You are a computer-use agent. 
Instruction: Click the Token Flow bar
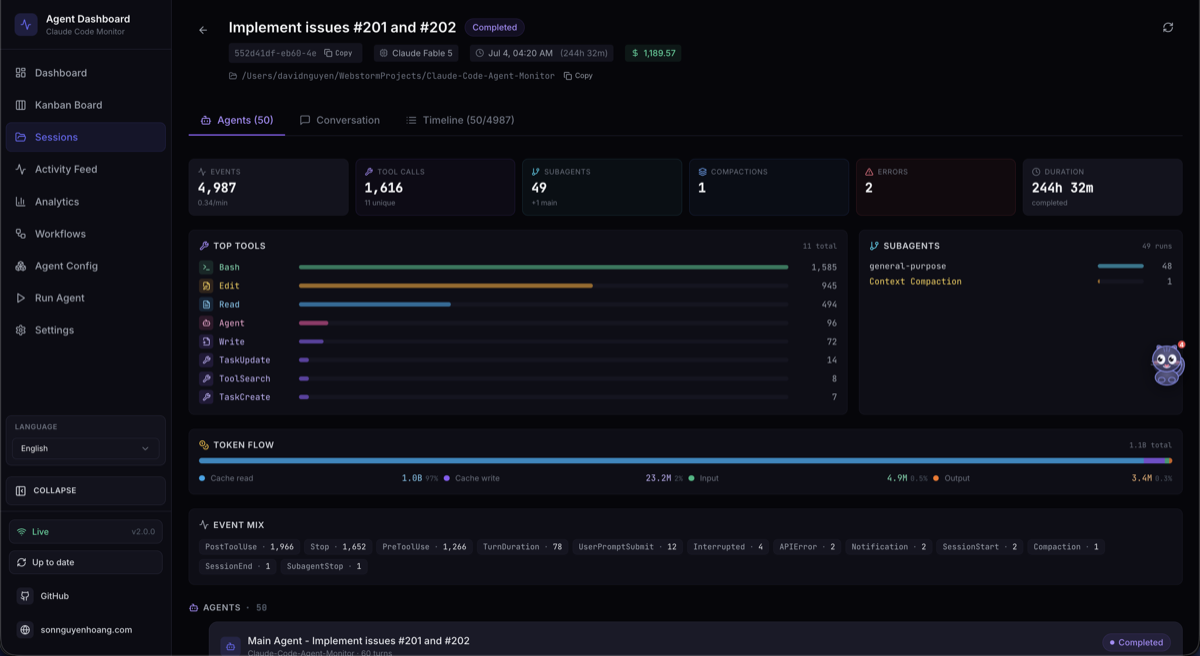[x=685, y=461]
